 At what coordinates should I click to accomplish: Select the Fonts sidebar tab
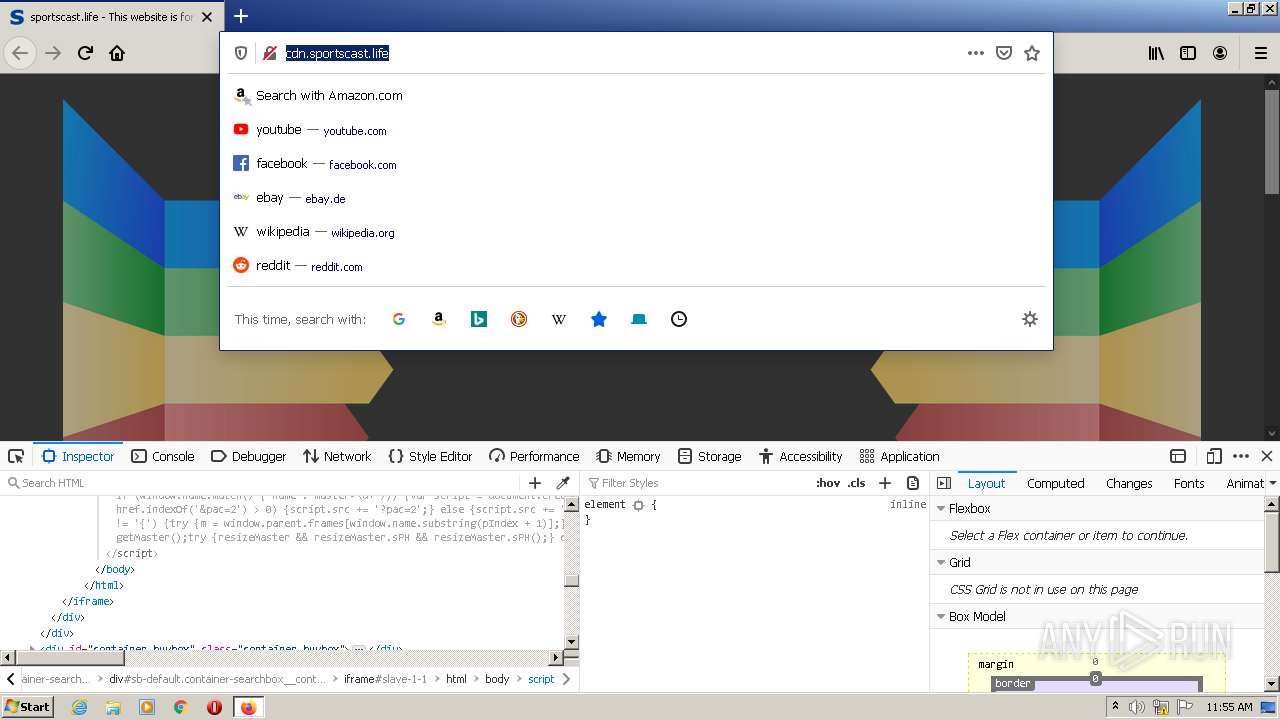[x=1189, y=483]
